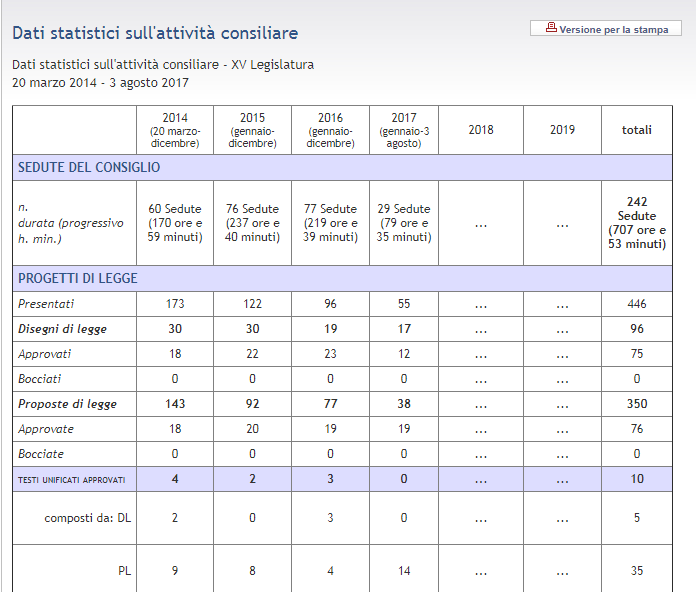The width and height of the screenshot is (696, 592).
Task: Click the Approvati 2016 value 23
Action: pos(330,354)
